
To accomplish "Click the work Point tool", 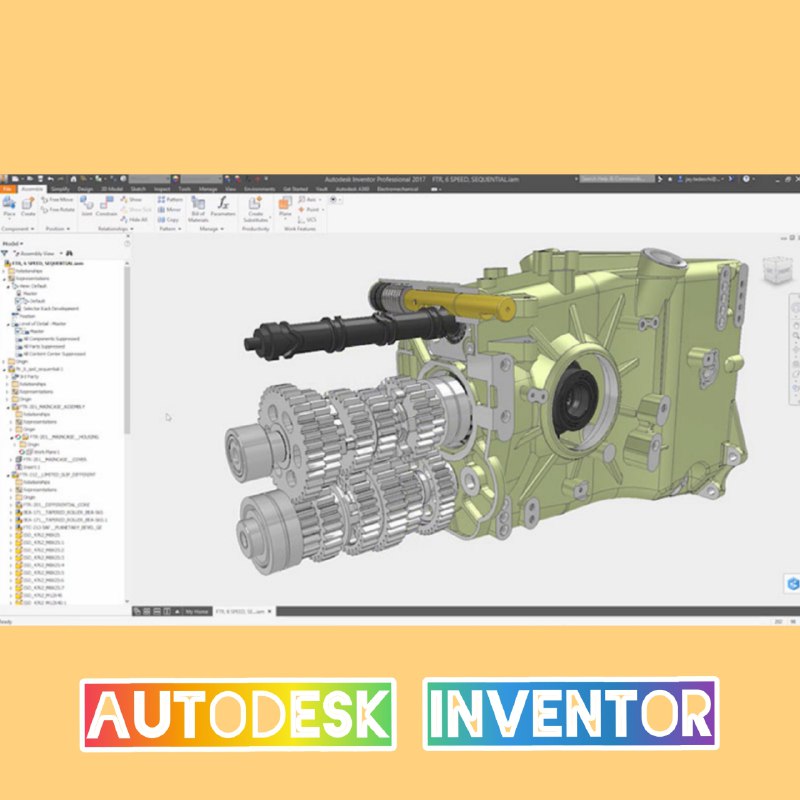I will 311,209.
